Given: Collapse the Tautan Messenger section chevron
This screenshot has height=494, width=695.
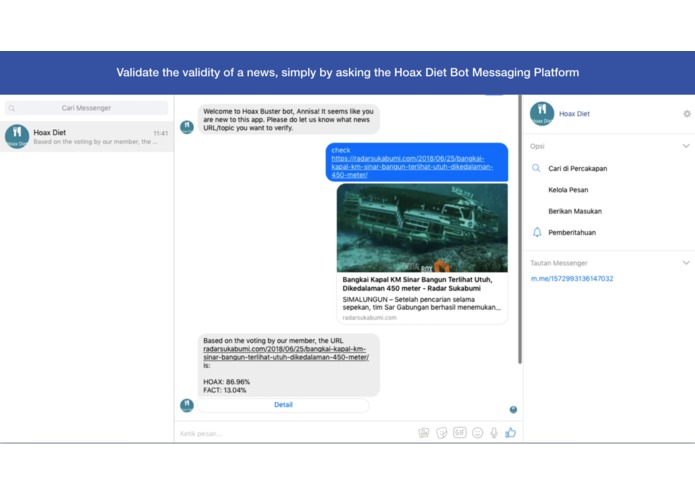Looking at the screenshot, I should (686, 263).
